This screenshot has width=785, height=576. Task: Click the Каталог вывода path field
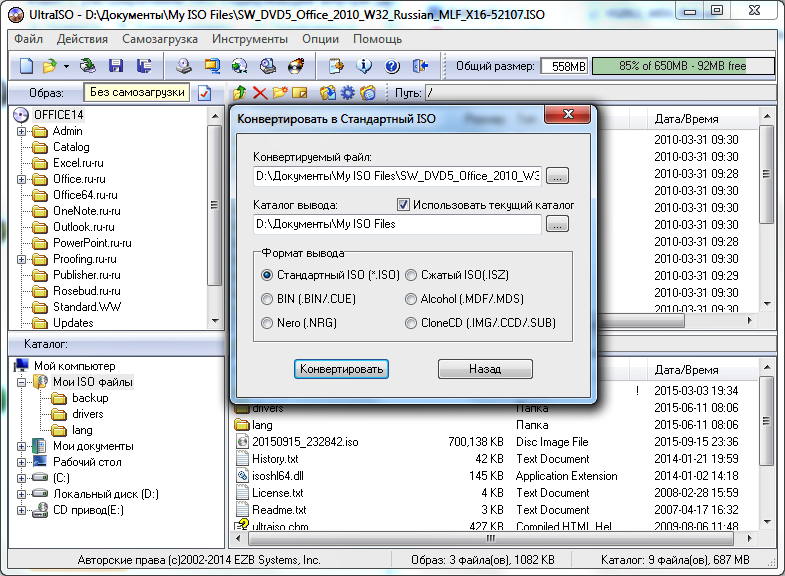click(398, 224)
